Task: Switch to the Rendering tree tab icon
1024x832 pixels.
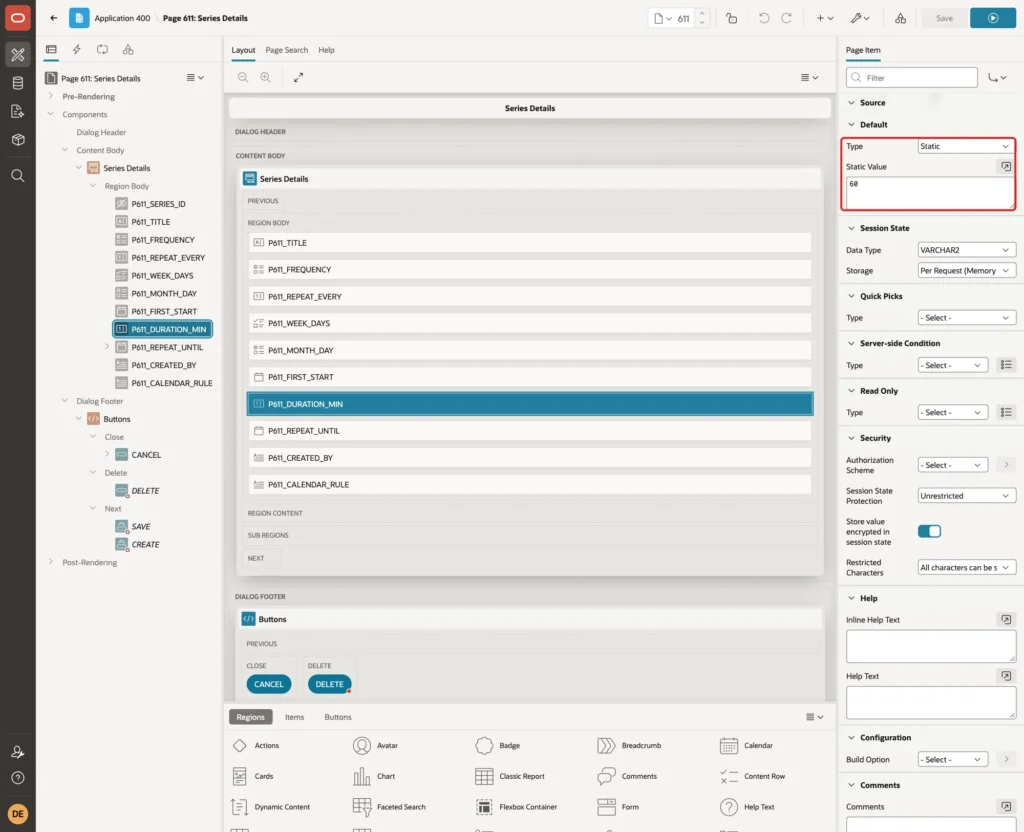Action: click(x=51, y=50)
